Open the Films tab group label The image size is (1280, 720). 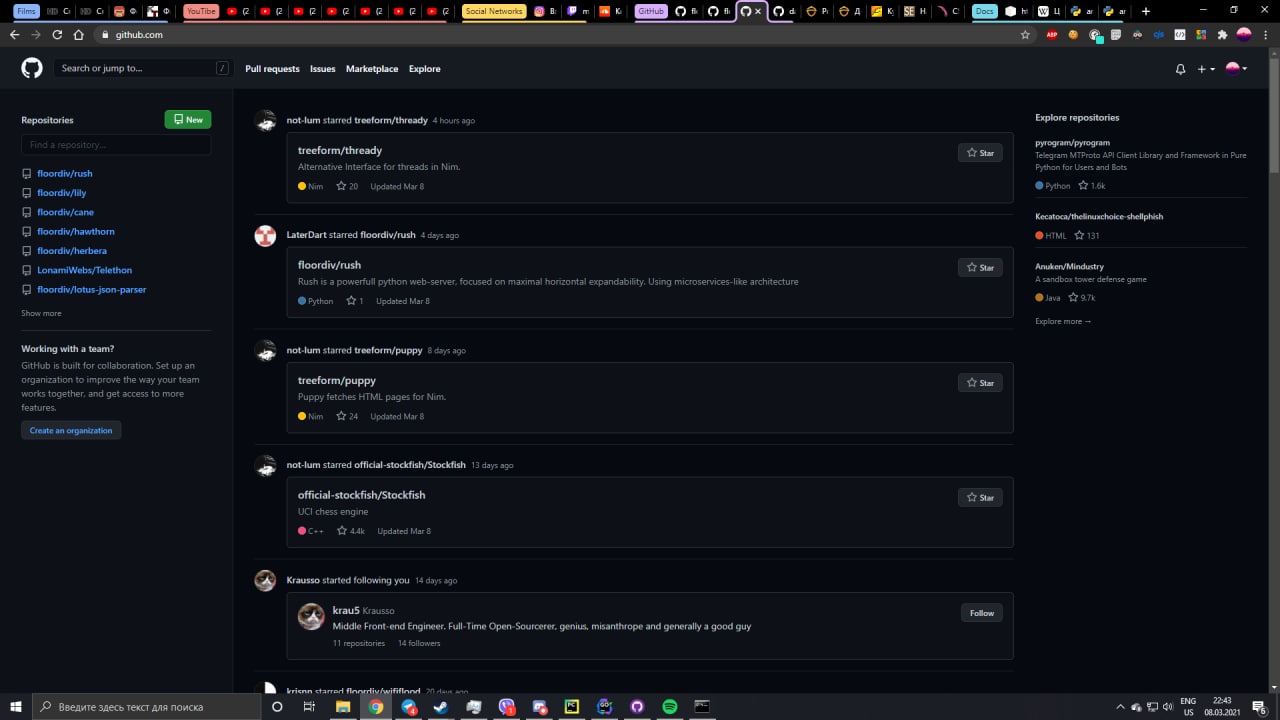point(27,11)
